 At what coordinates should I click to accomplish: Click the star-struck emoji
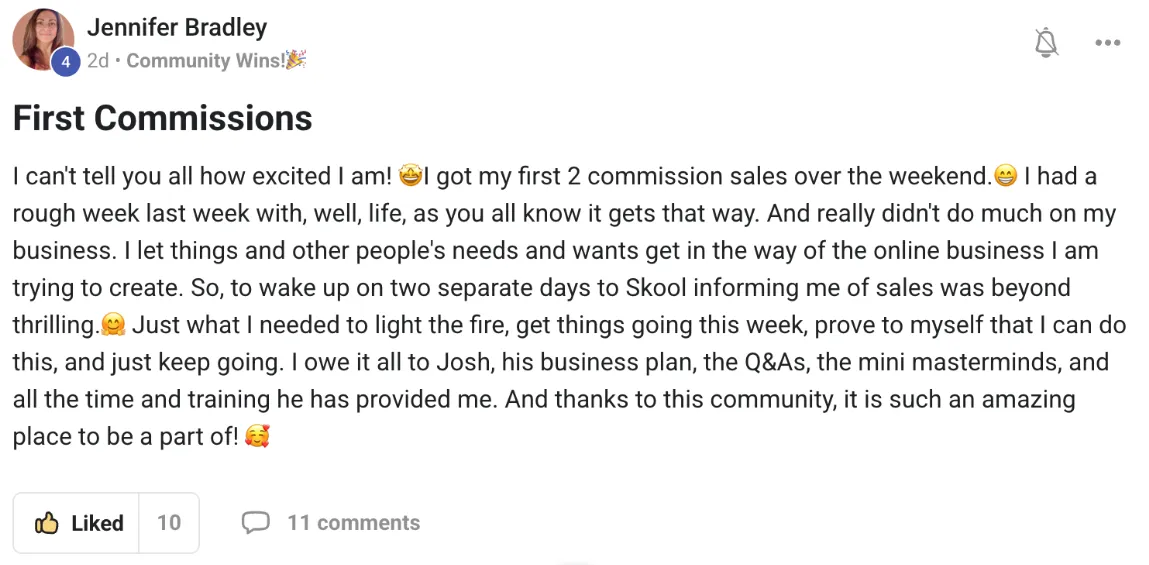(409, 177)
